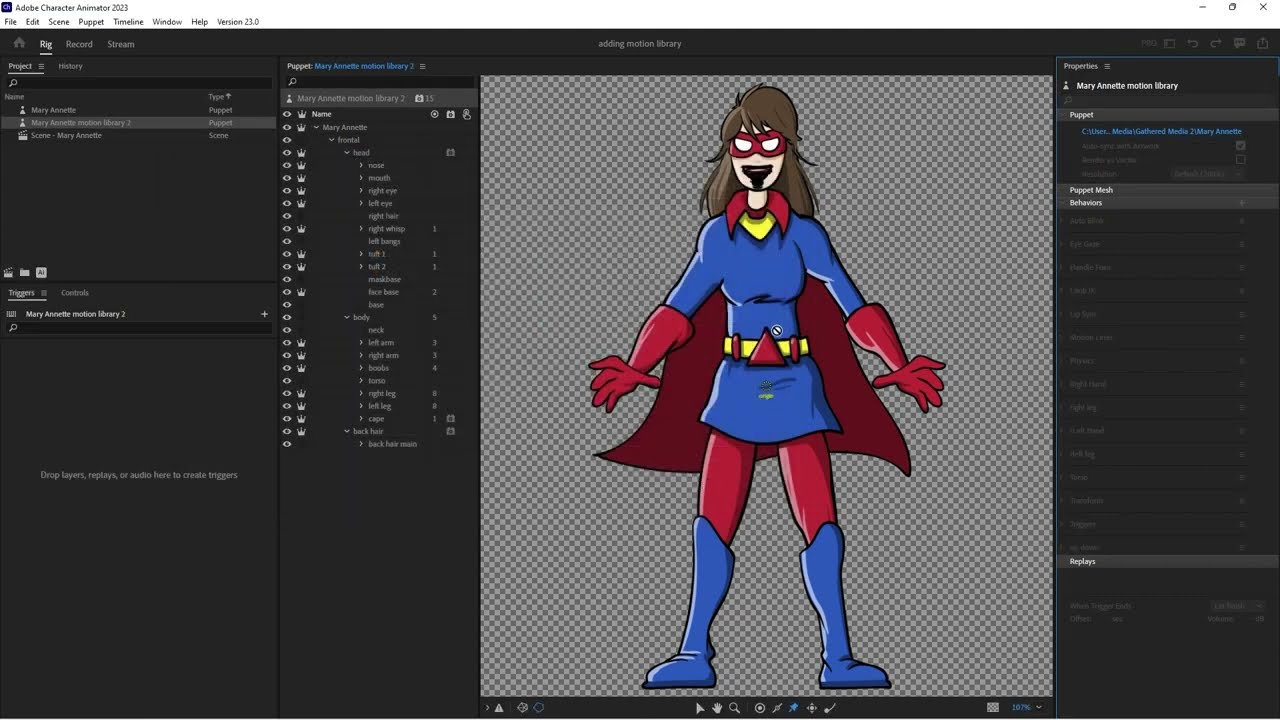Open the Puppet menu
The height and width of the screenshot is (720, 1280).
91,21
